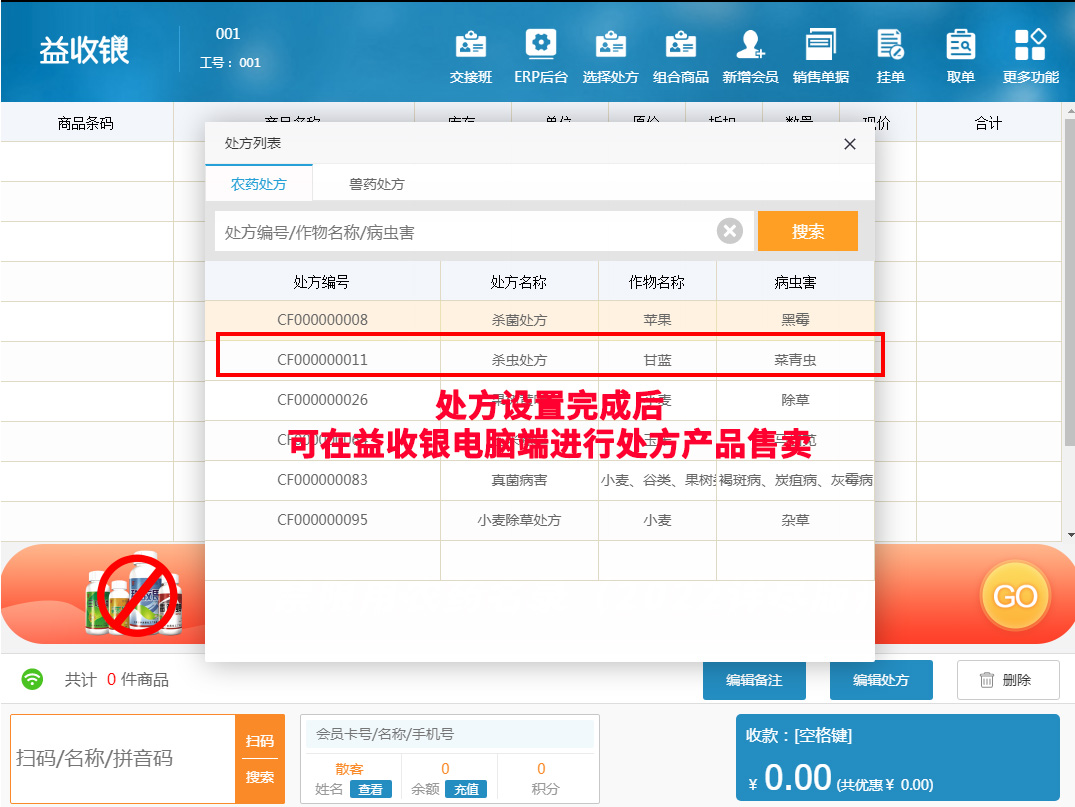Click the 挂单 hold order icon

tap(890, 55)
